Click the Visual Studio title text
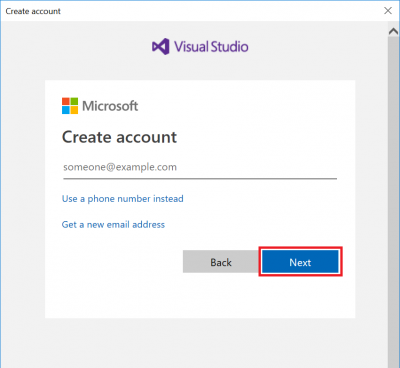Image resolution: width=400 pixels, height=368 pixels. coord(211,47)
